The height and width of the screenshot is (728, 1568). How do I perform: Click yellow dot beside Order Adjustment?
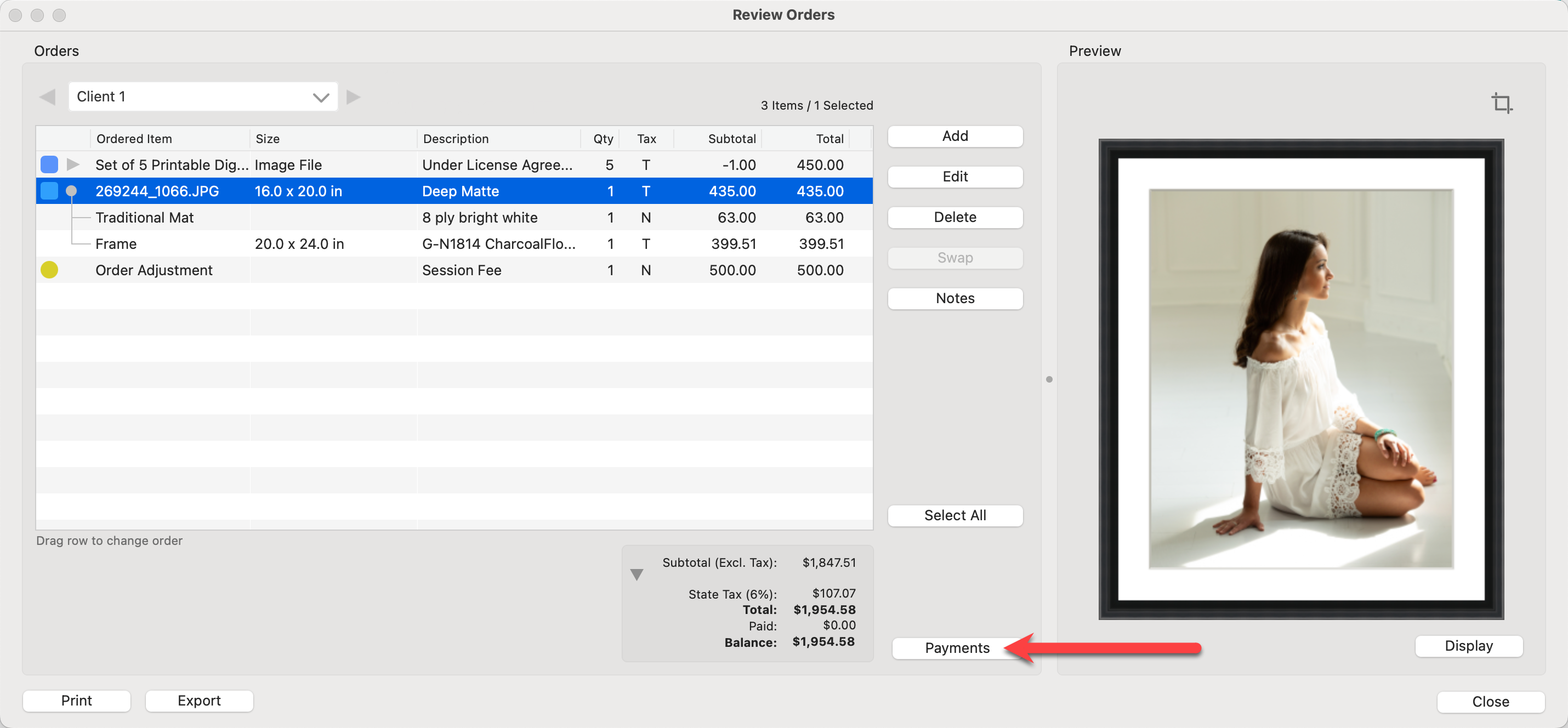[x=49, y=270]
